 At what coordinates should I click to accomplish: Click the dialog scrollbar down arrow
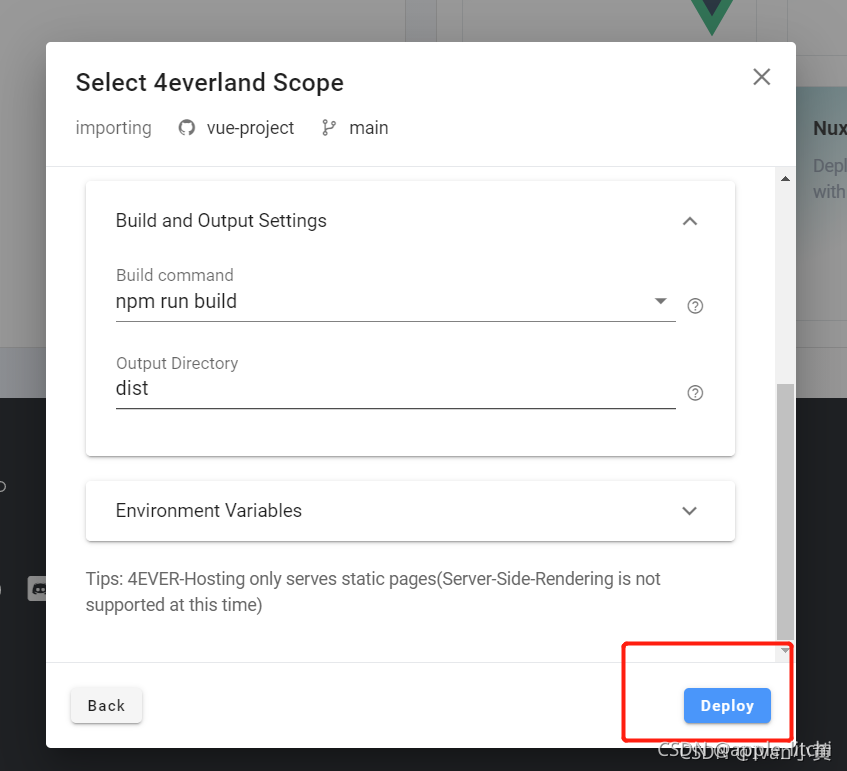click(x=785, y=651)
